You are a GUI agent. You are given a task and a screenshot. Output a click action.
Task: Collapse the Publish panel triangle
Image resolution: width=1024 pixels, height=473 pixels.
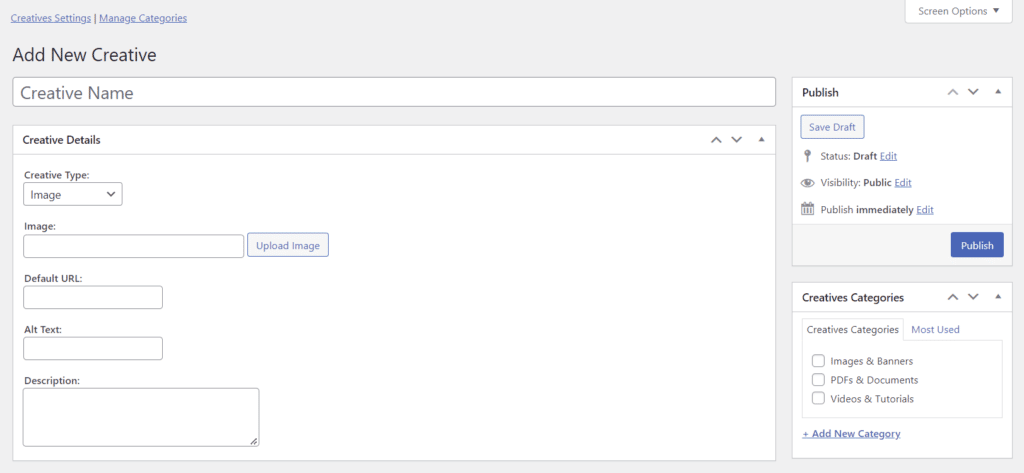point(998,91)
